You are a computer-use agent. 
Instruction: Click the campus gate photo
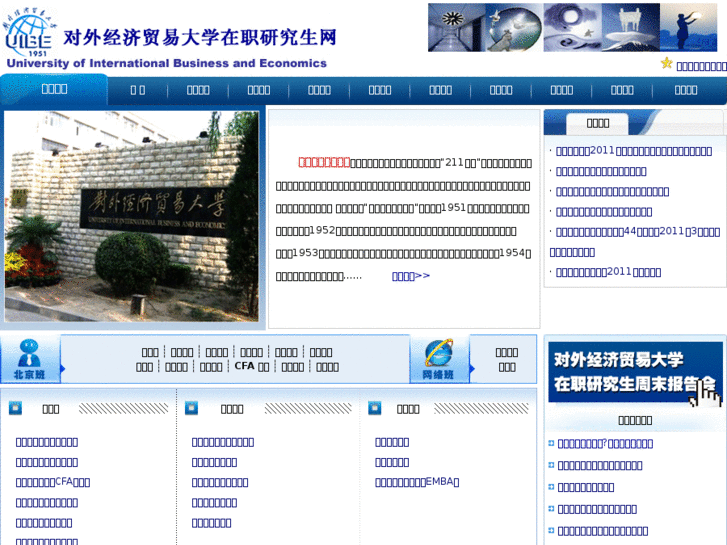(x=132, y=216)
